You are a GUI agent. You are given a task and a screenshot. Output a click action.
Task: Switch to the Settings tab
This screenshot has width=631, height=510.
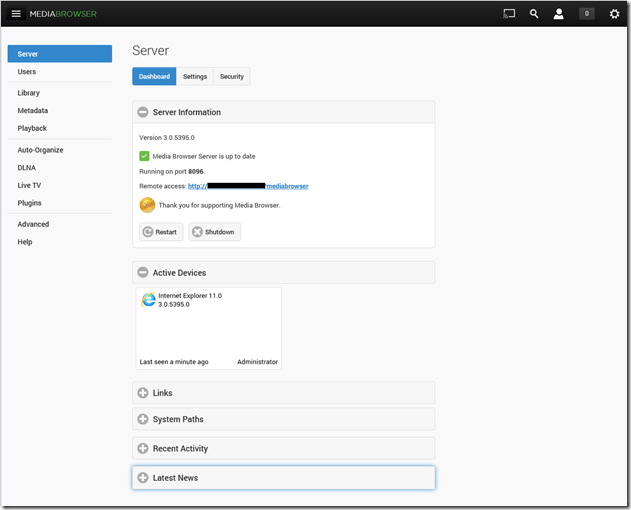pyautogui.click(x=195, y=76)
